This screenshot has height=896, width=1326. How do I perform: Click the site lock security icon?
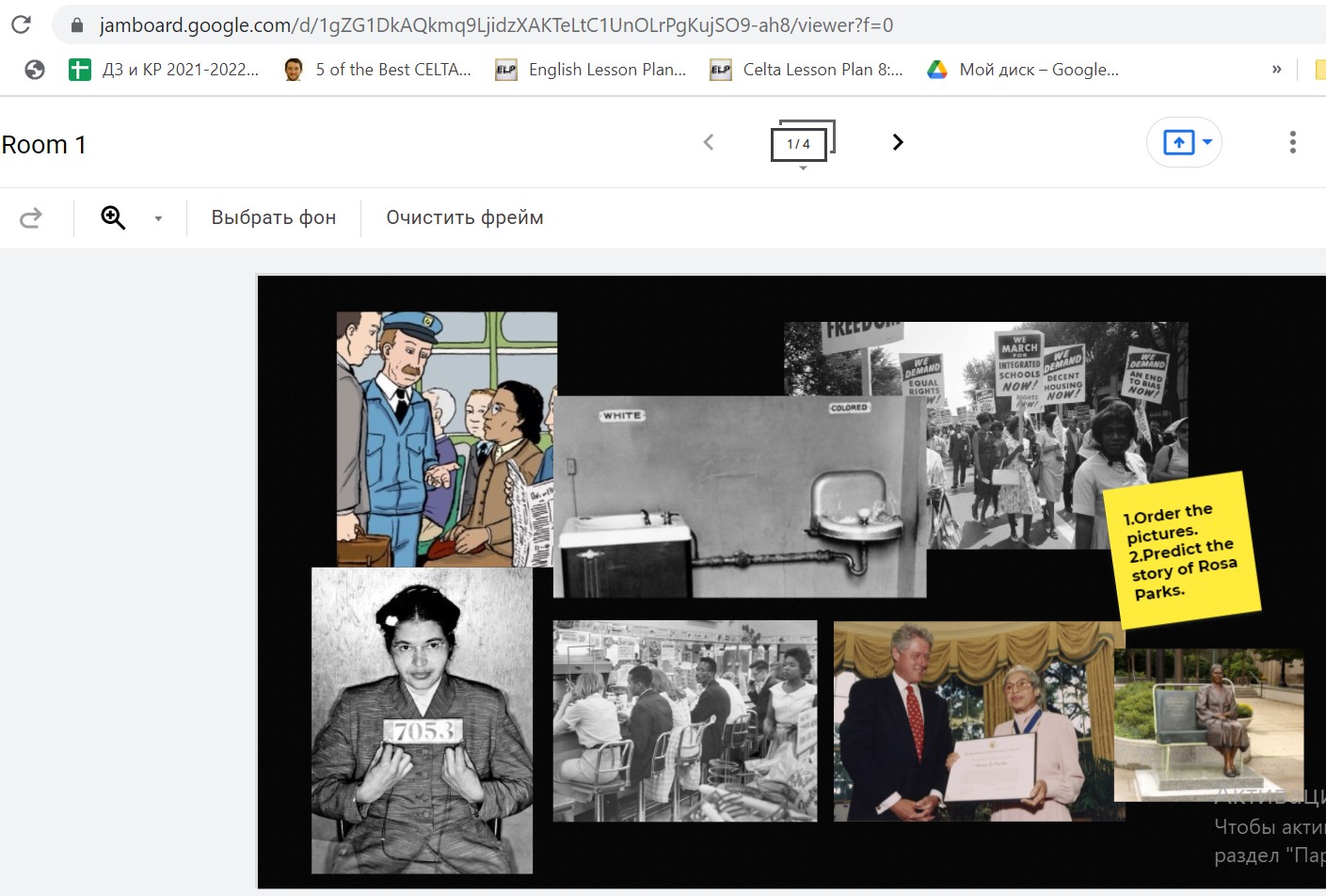[77, 25]
